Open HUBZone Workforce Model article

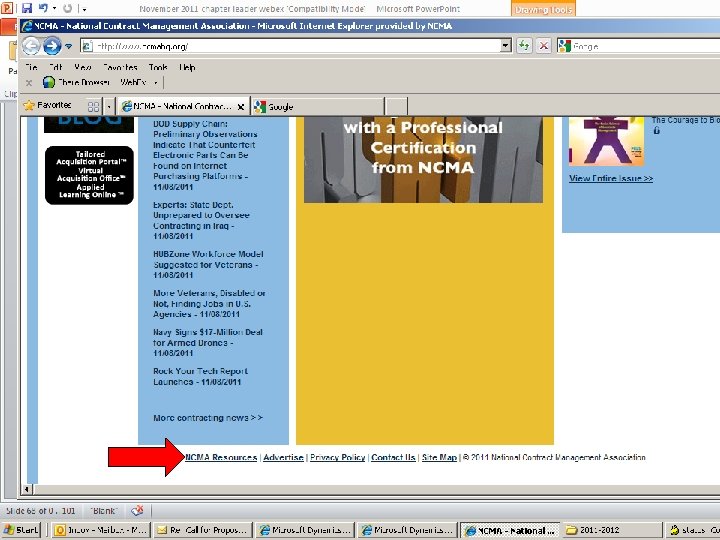[x=208, y=264]
